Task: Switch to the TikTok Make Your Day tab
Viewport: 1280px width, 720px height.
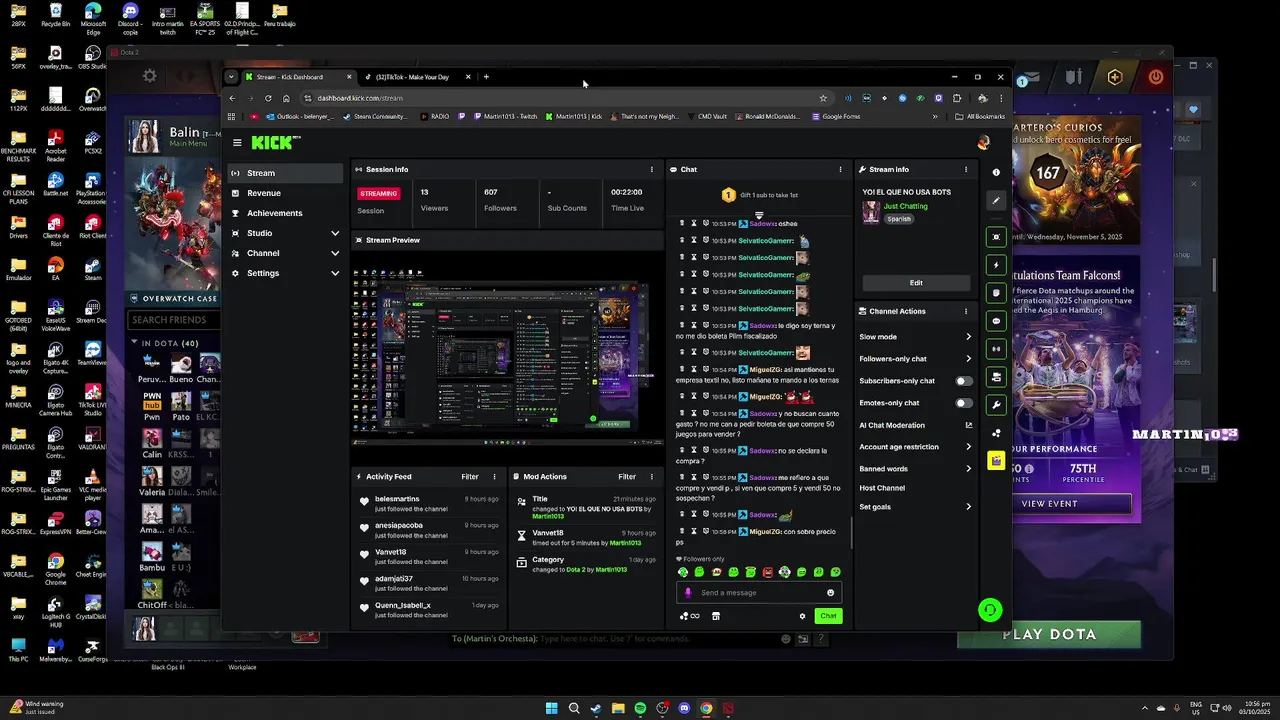Action: click(417, 77)
